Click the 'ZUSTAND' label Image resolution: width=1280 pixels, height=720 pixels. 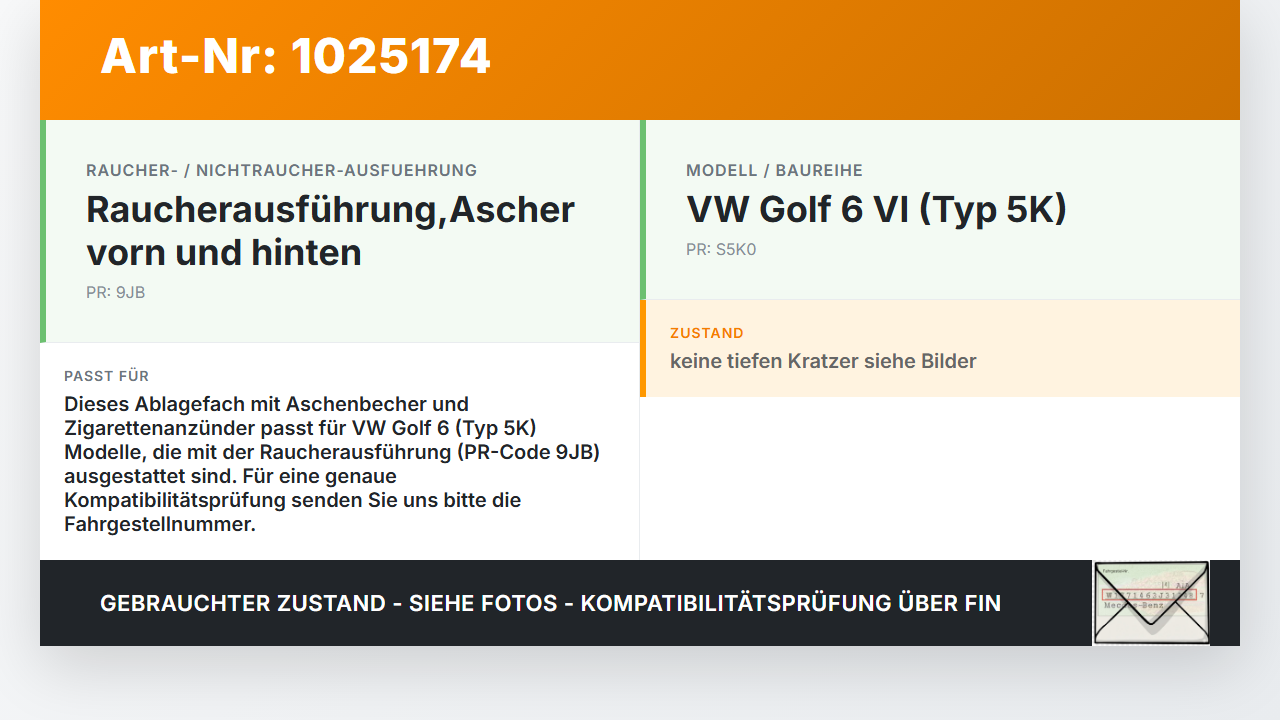coord(707,333)
